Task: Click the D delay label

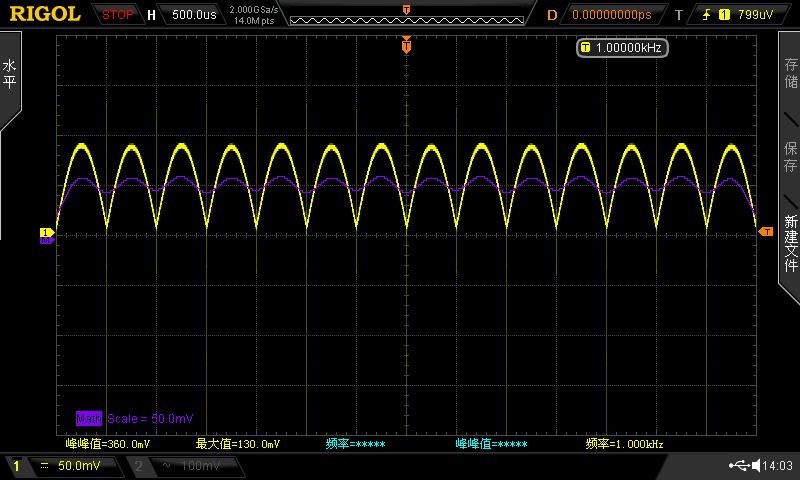Action: [x=552, y=15]
